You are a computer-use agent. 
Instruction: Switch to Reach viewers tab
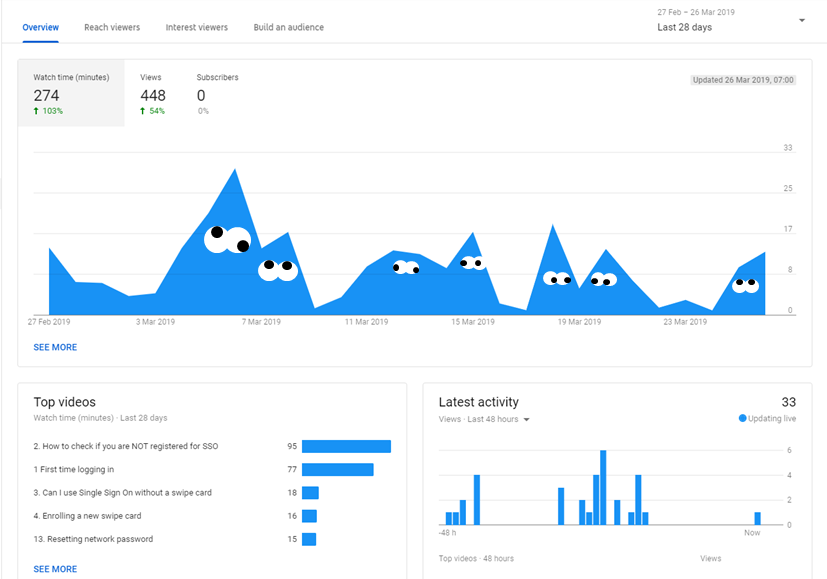[112, 27]
